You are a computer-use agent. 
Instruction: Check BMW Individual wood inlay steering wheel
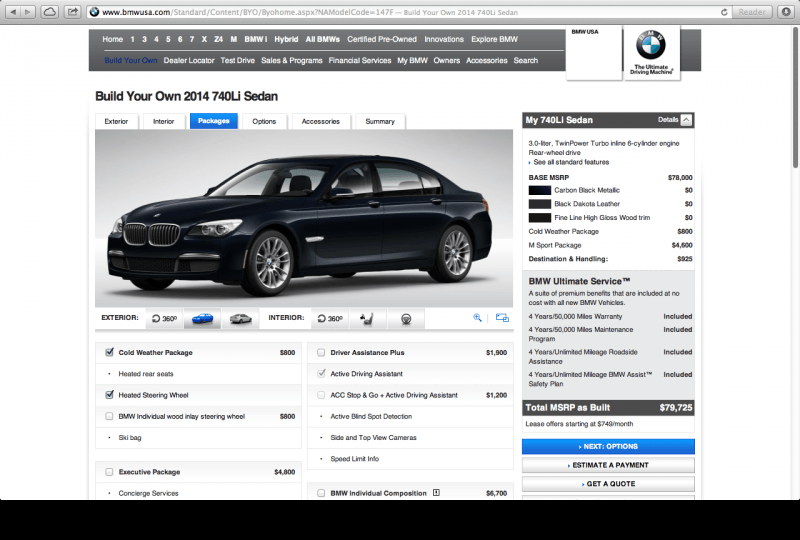point(109,416)
